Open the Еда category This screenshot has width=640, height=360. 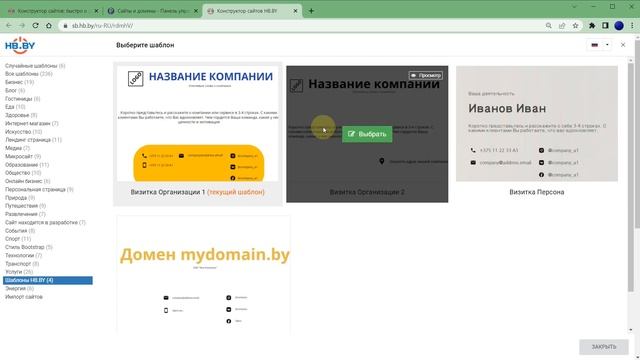16,107
